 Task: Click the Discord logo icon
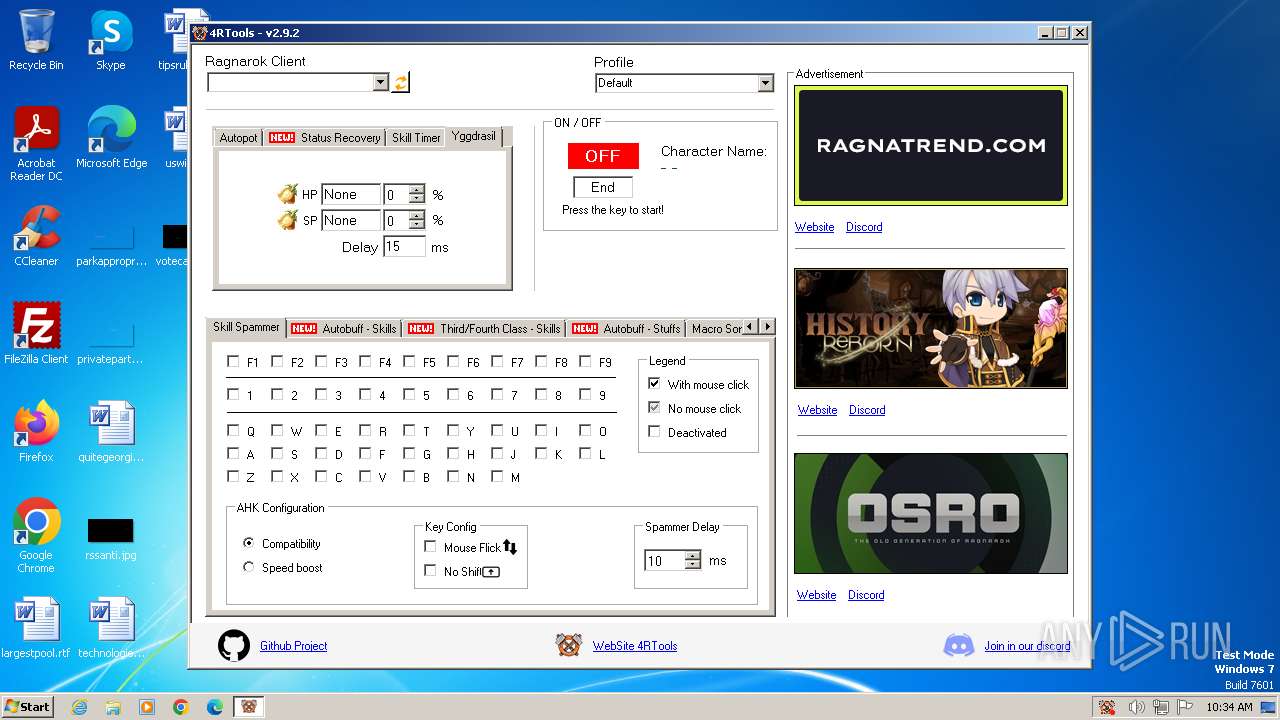[958, 646]
